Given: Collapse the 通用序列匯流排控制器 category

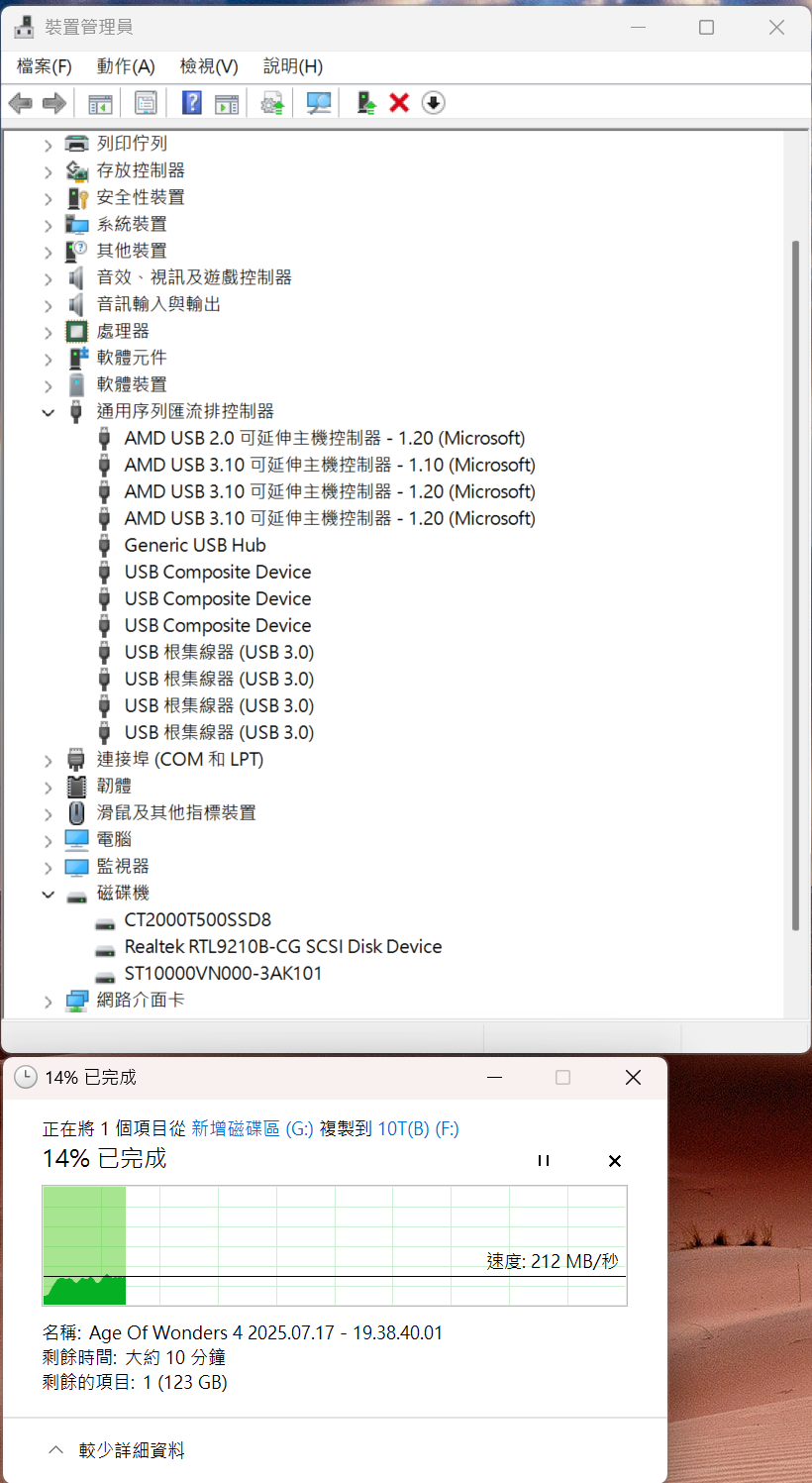Looking at the screenshot, I should tap(48, 412).
